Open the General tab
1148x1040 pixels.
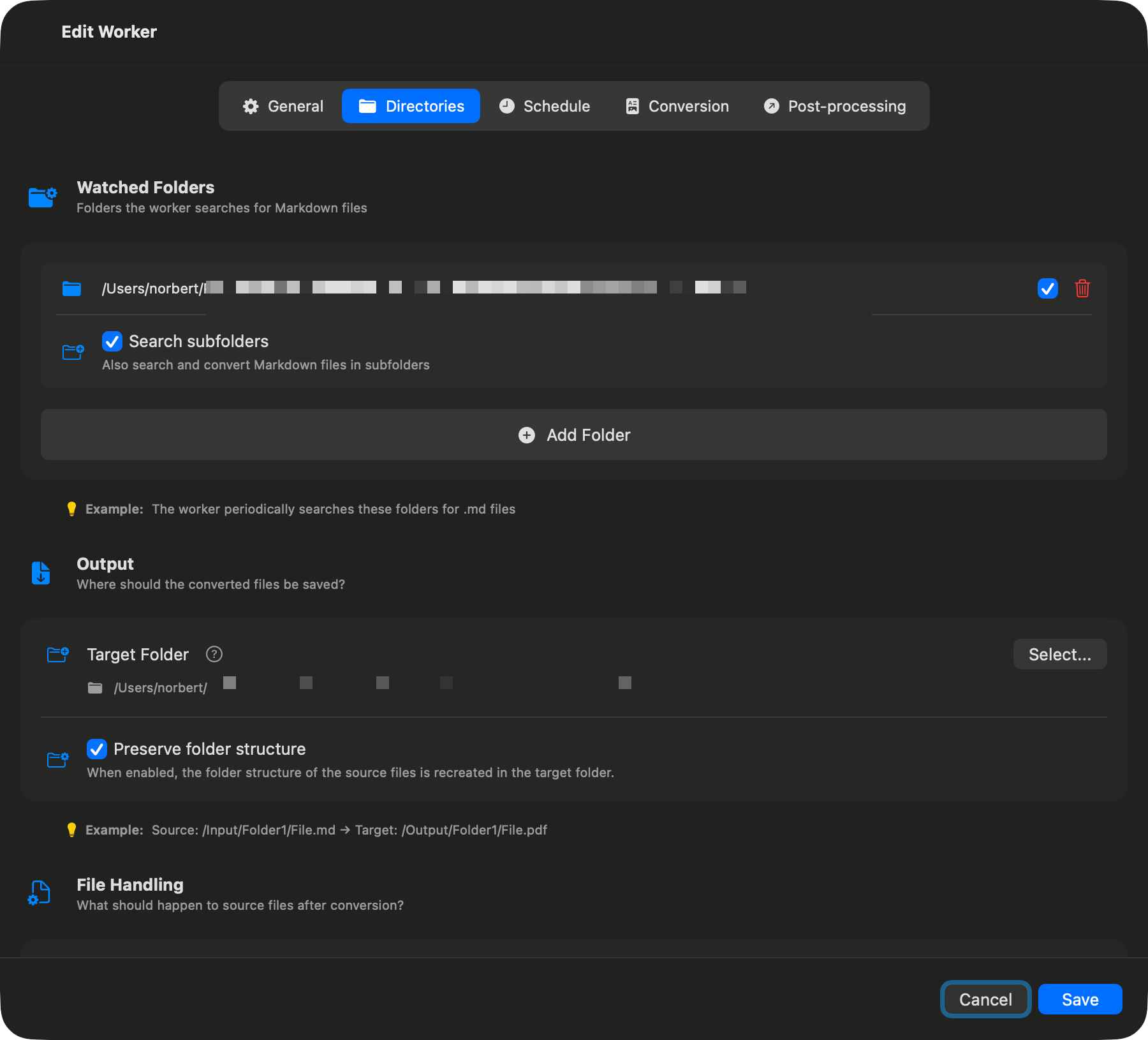pos(283,106)
